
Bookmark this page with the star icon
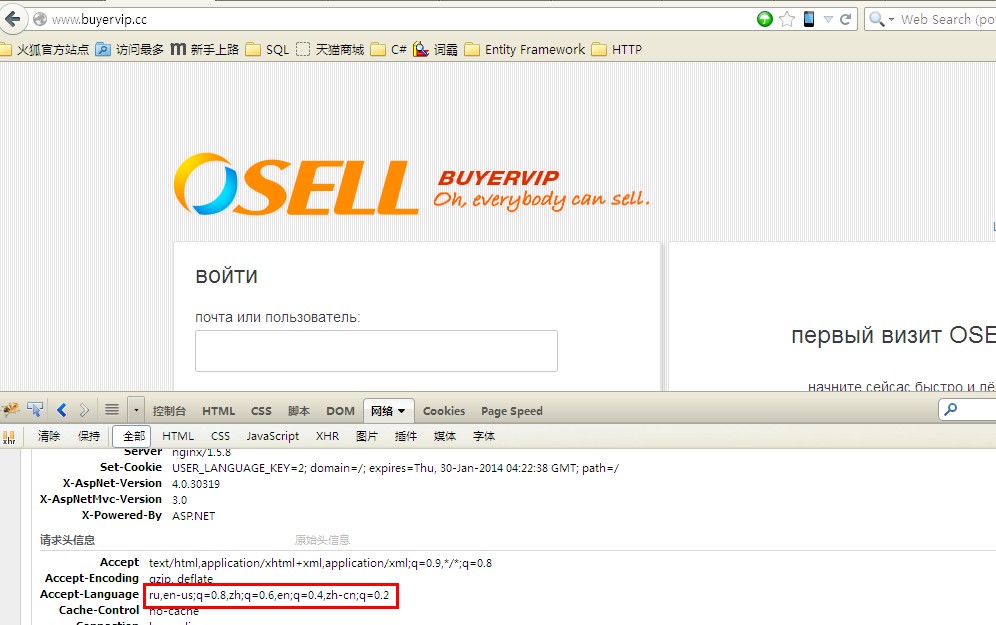click(787, 19)
